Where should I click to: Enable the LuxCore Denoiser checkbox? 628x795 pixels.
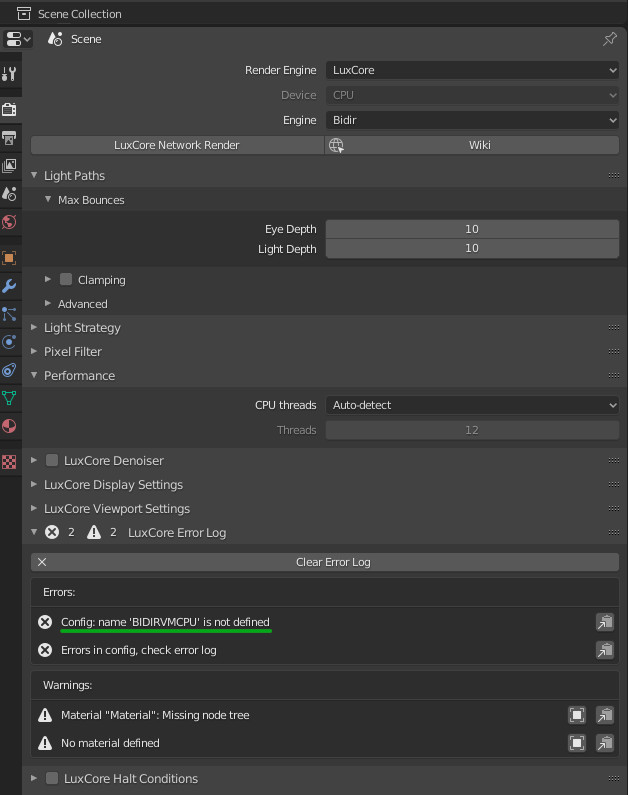click(52, 461)
